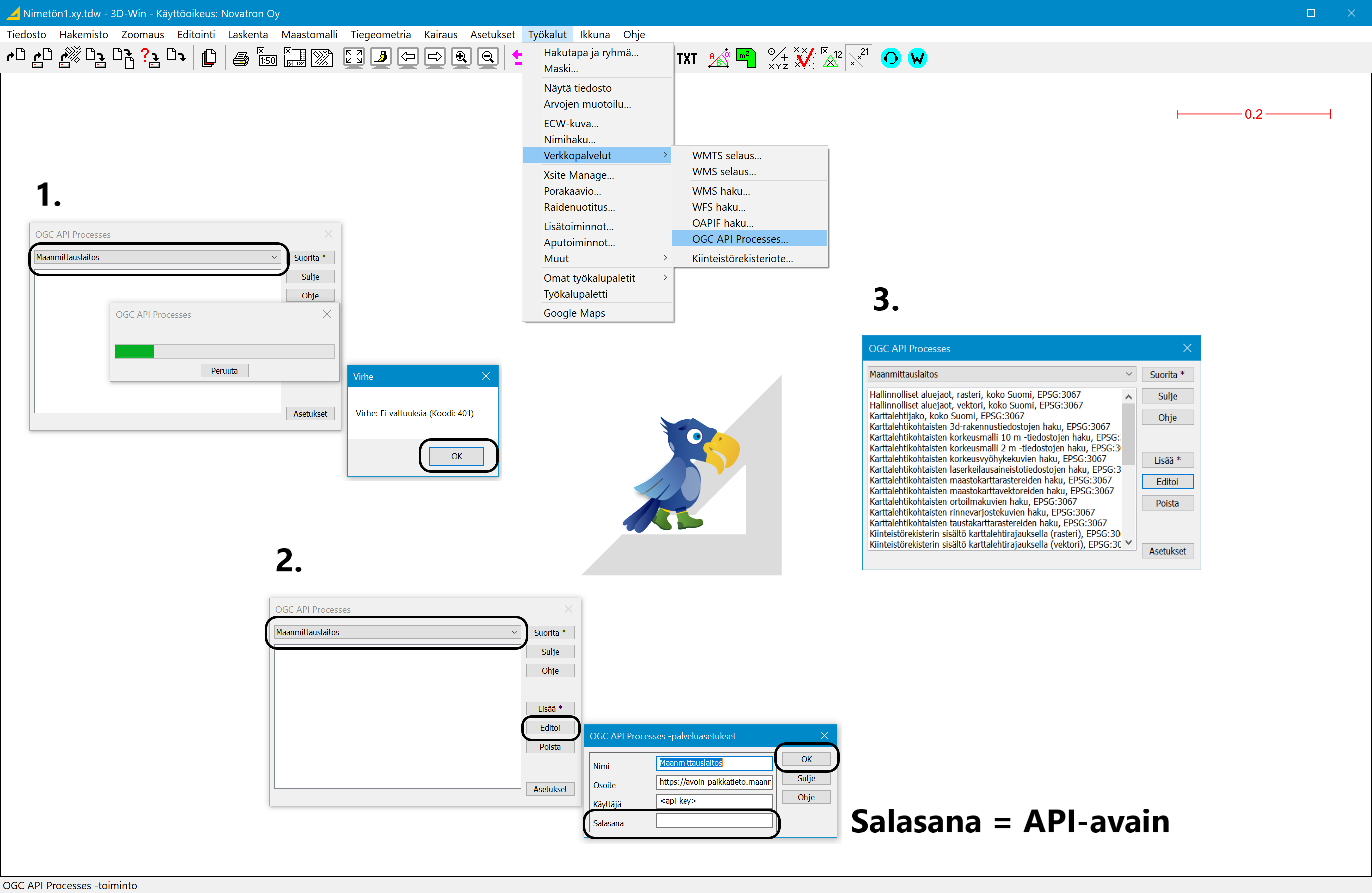
Task: Click the TXT text tool icon
Action: click(686, 58)
